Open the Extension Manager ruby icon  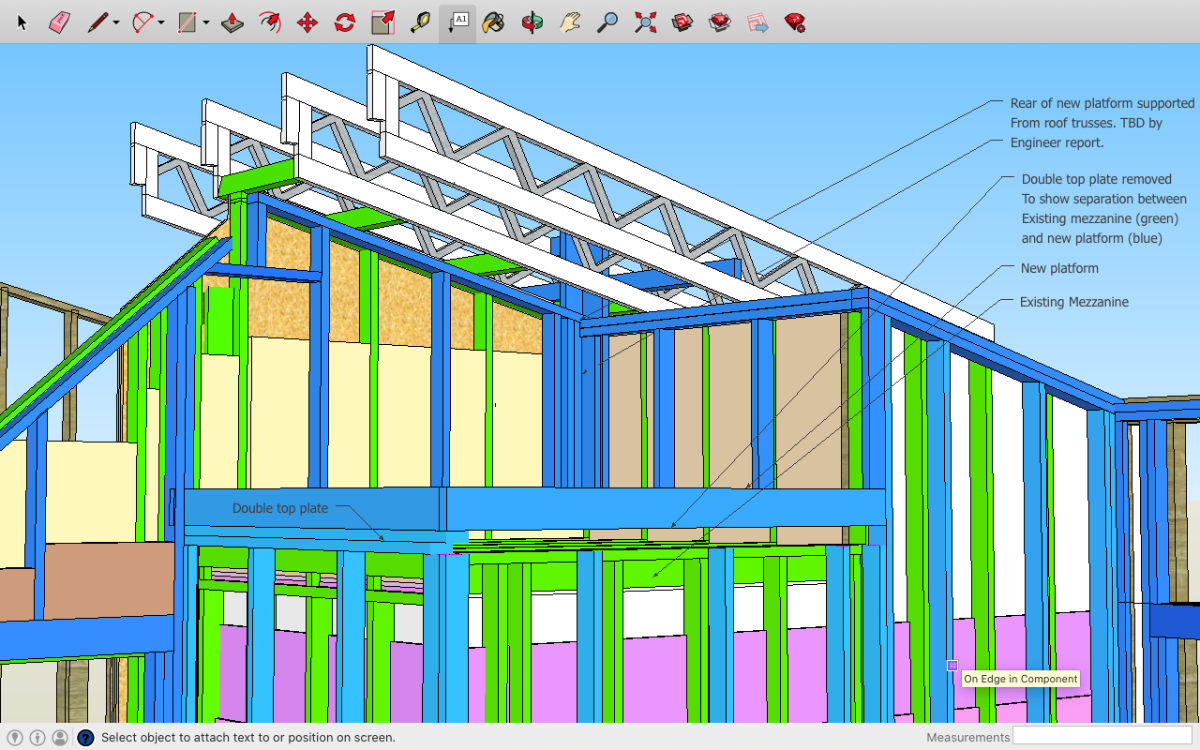[x=795, y=22]
